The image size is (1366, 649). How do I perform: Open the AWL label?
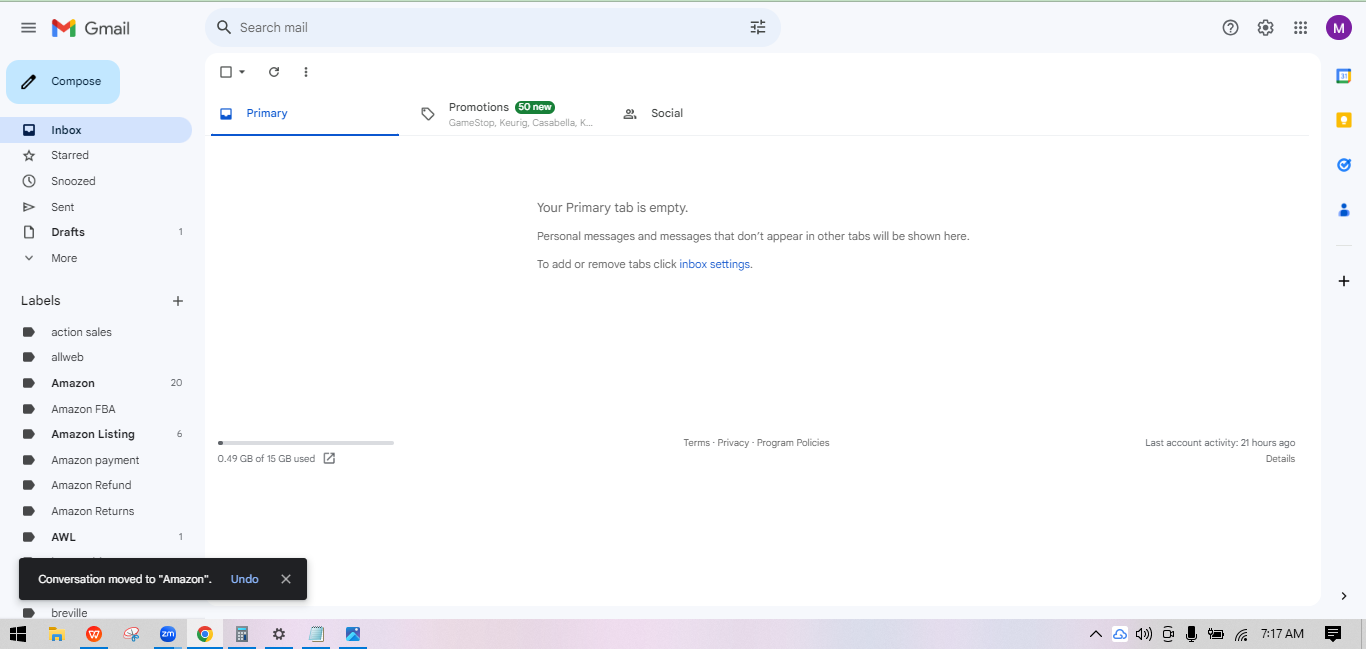(x=96, y=537)
